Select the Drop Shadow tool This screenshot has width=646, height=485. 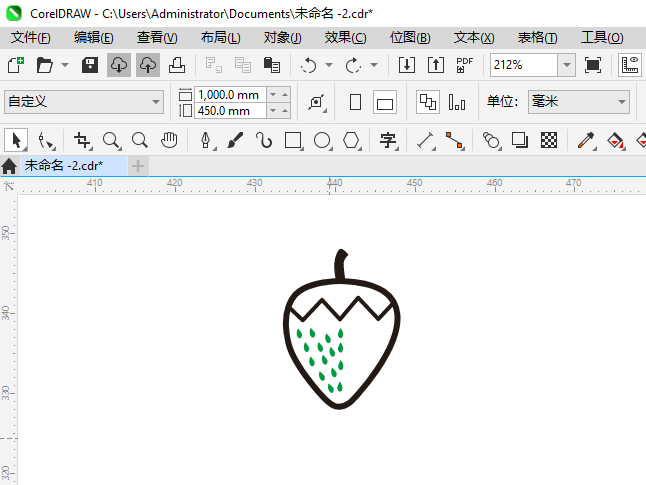click(x=520, y=141)
